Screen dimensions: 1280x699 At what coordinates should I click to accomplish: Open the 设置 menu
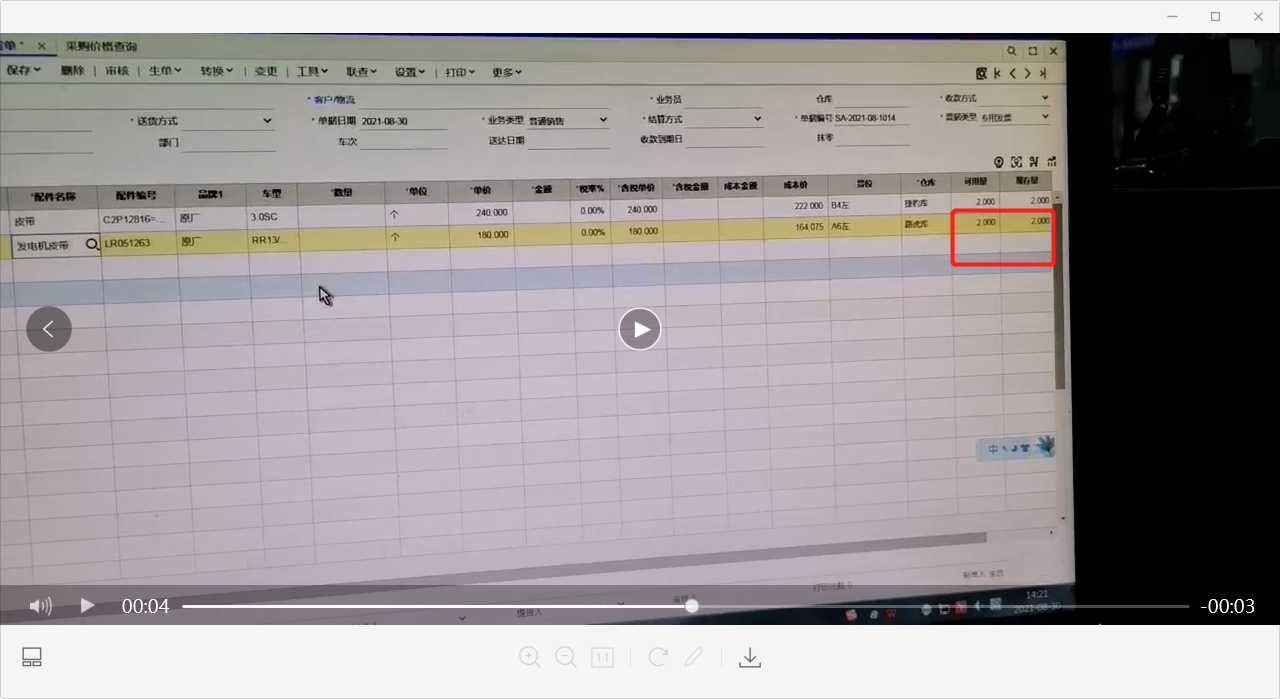[409, 72]
